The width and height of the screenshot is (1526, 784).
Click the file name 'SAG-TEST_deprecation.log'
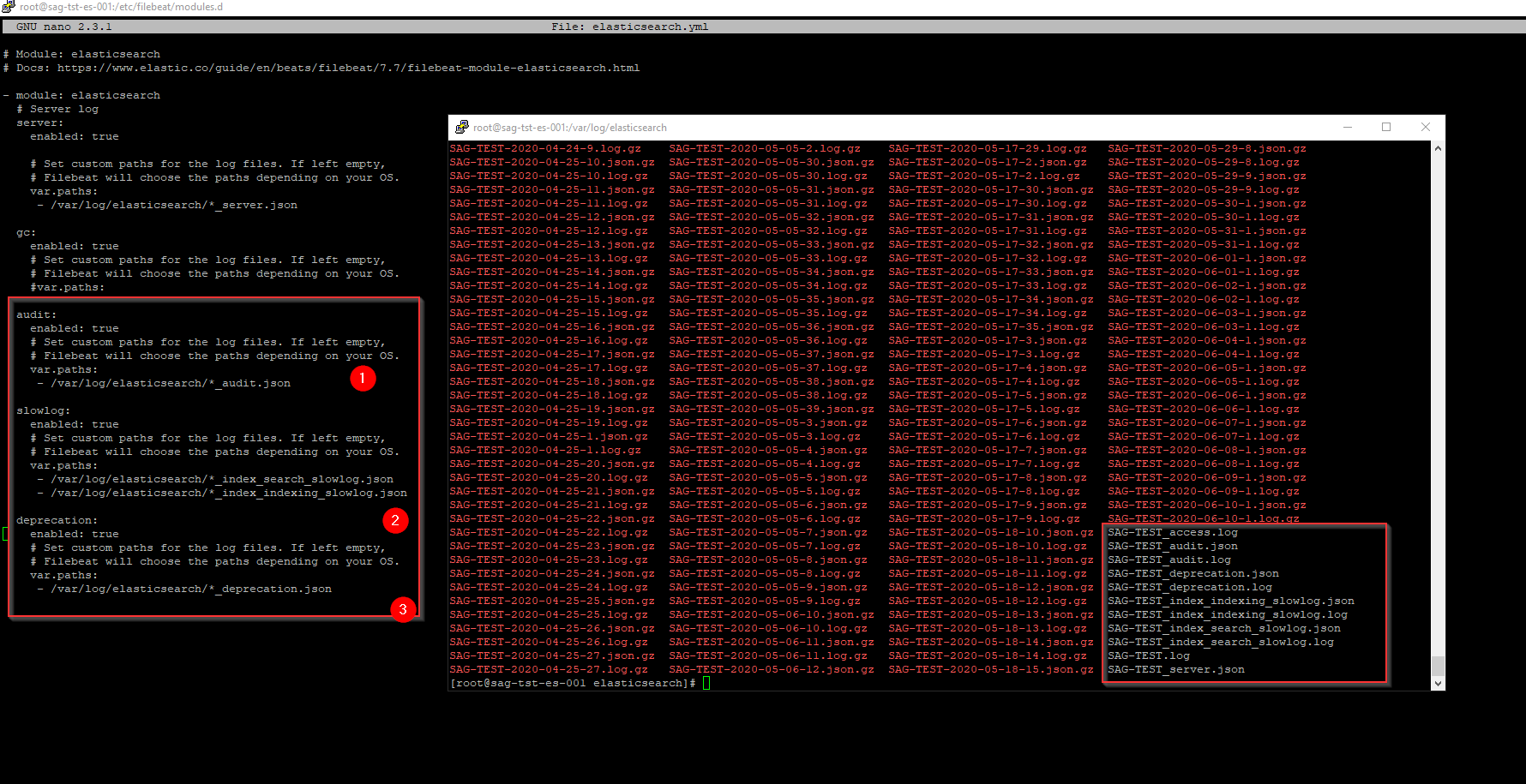(1190, 587)
